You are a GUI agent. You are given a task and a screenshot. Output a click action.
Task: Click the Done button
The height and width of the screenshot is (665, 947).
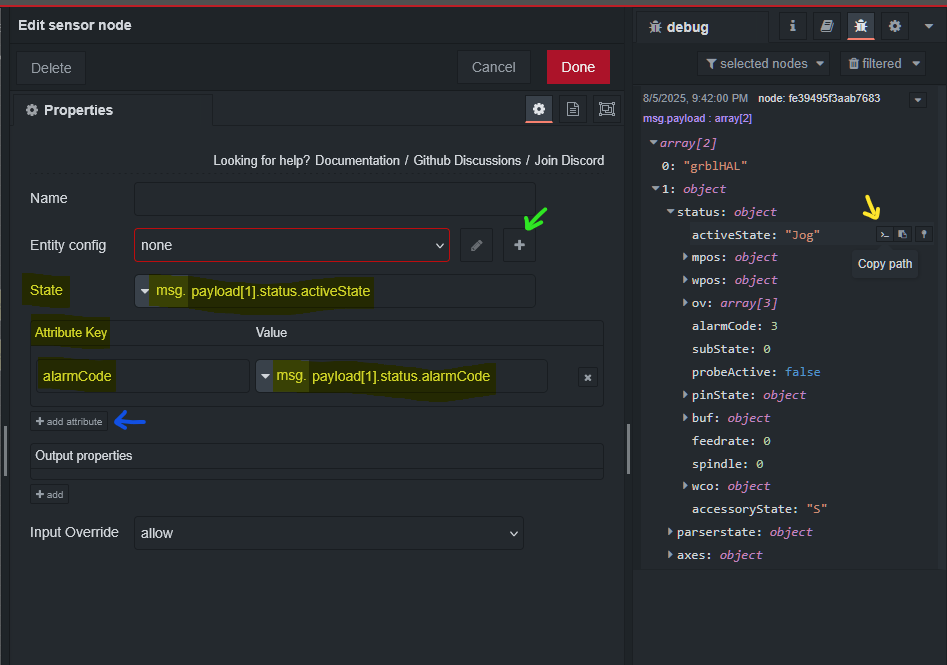[578, 67]
